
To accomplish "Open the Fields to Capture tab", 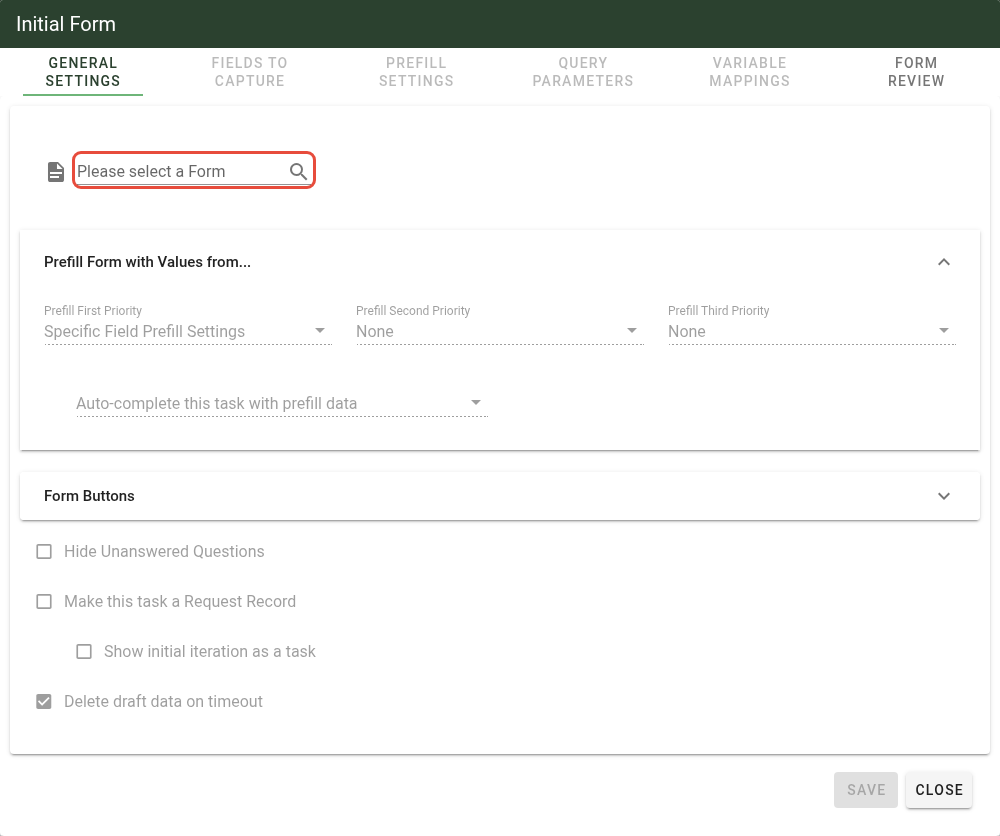I will pyautogui.click(x=249, y=71).
